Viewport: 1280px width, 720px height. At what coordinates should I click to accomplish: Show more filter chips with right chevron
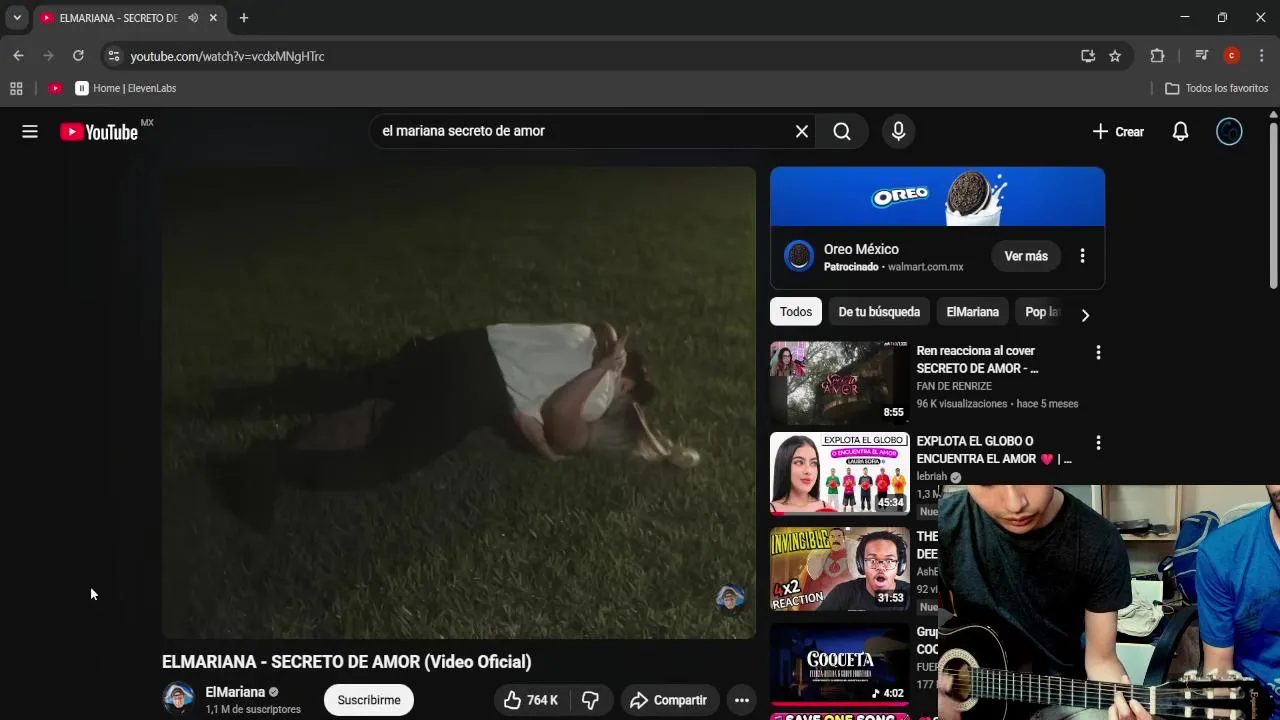(1085, 315)
